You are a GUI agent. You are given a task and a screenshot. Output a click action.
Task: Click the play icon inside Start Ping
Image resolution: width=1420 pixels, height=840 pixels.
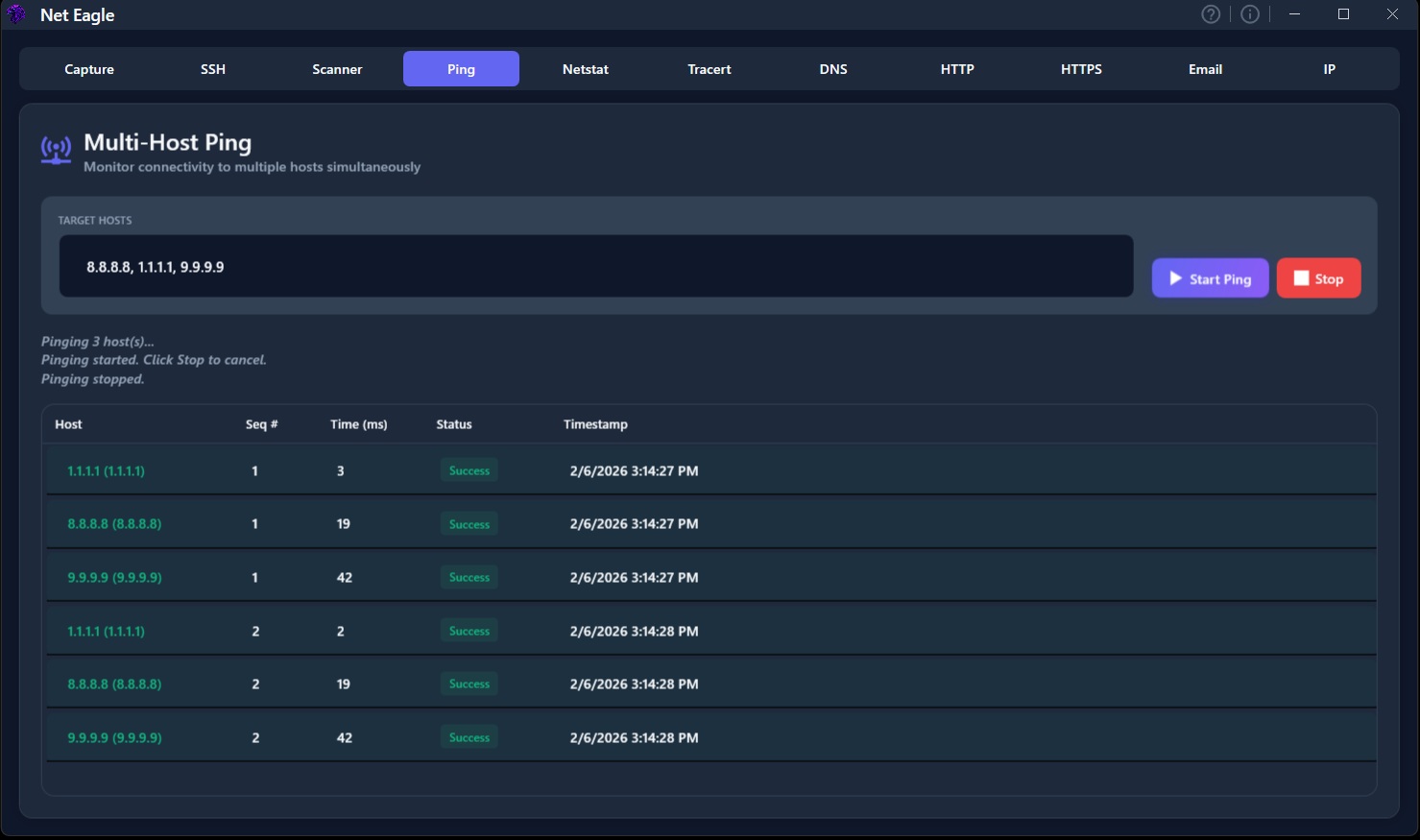[1176, 277]
